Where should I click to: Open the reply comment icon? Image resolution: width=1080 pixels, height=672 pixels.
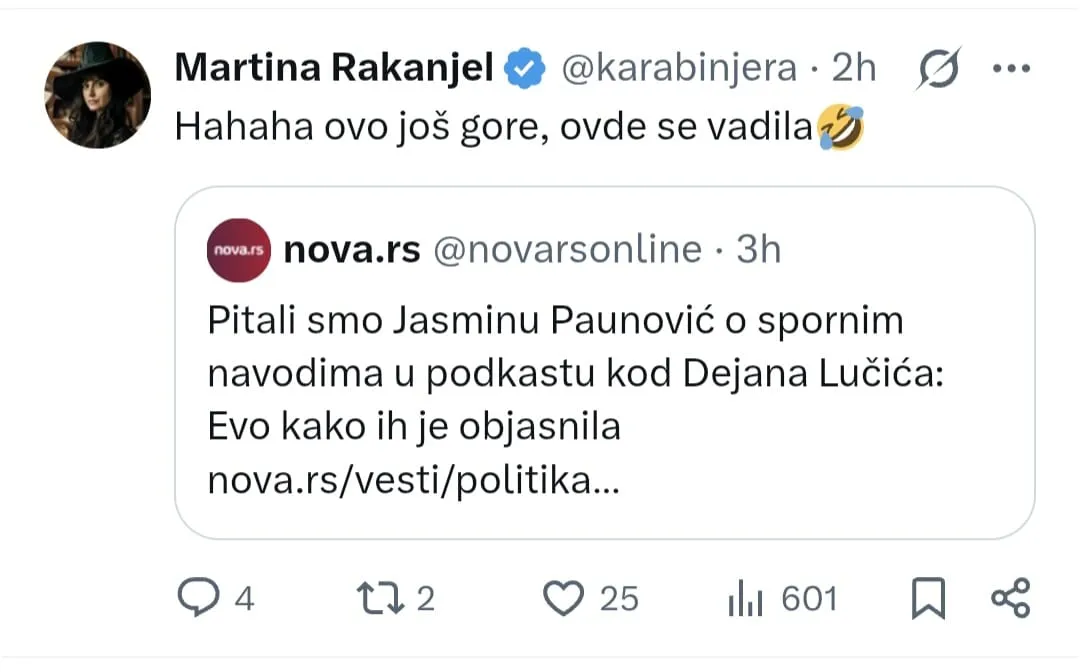pos(198,597)
